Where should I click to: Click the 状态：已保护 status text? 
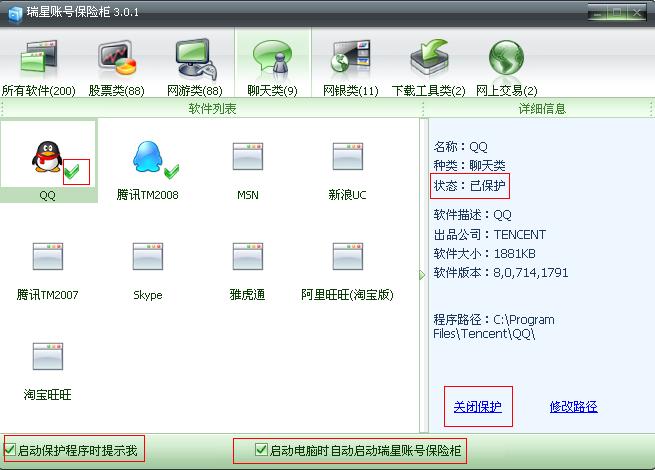click(x=470, y=185)
